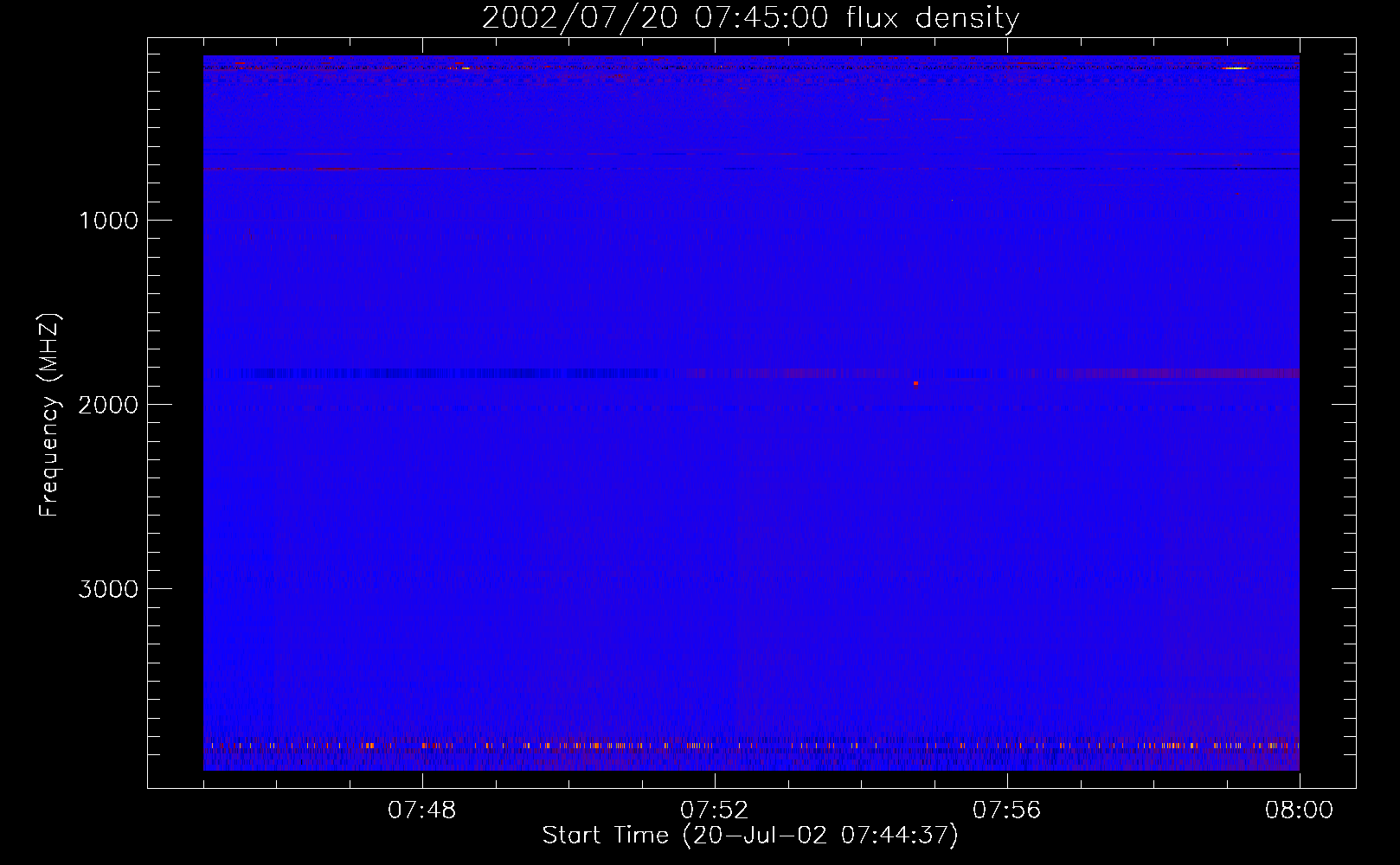The height and width of the screenshot is (865, 1400).
Task: Click the bright red spot near 1900 MHz
Action: coord(915,383)
